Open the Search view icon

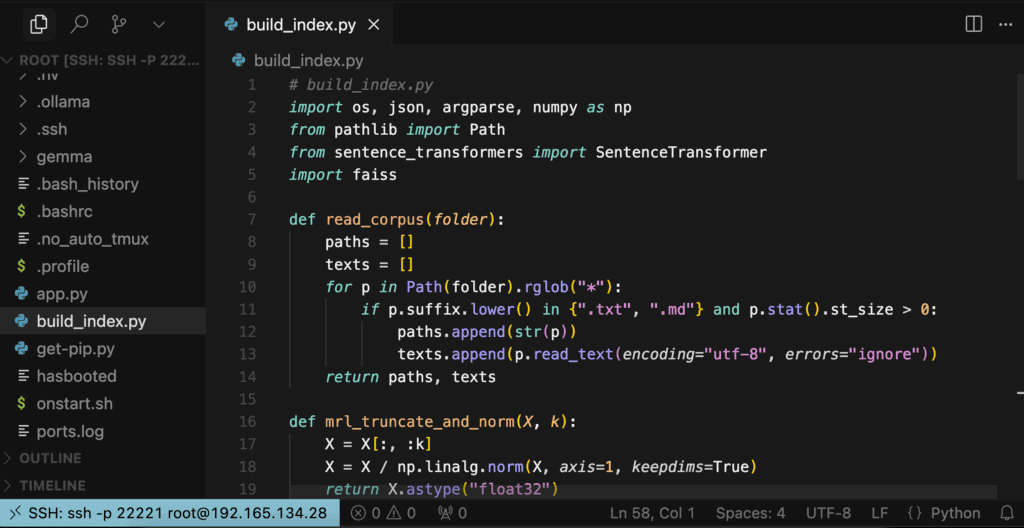79,25
